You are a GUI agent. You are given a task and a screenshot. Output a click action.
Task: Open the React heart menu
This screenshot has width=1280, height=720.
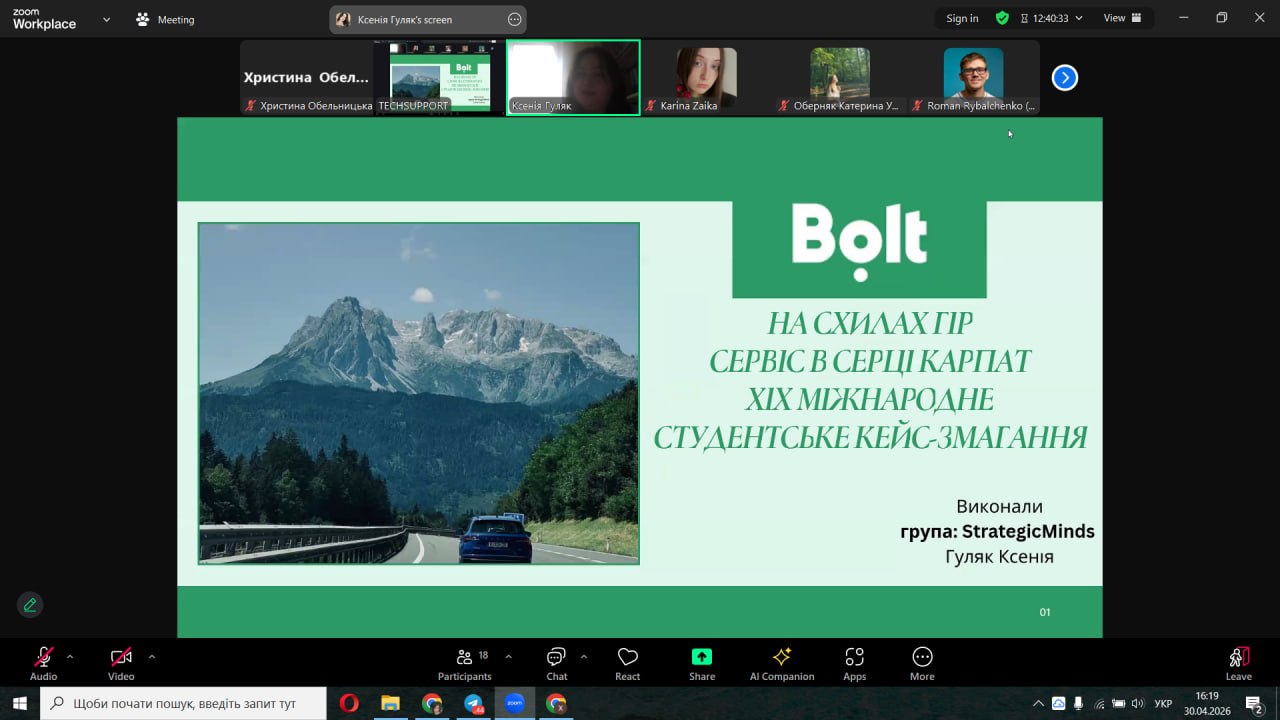pos(628,663)
